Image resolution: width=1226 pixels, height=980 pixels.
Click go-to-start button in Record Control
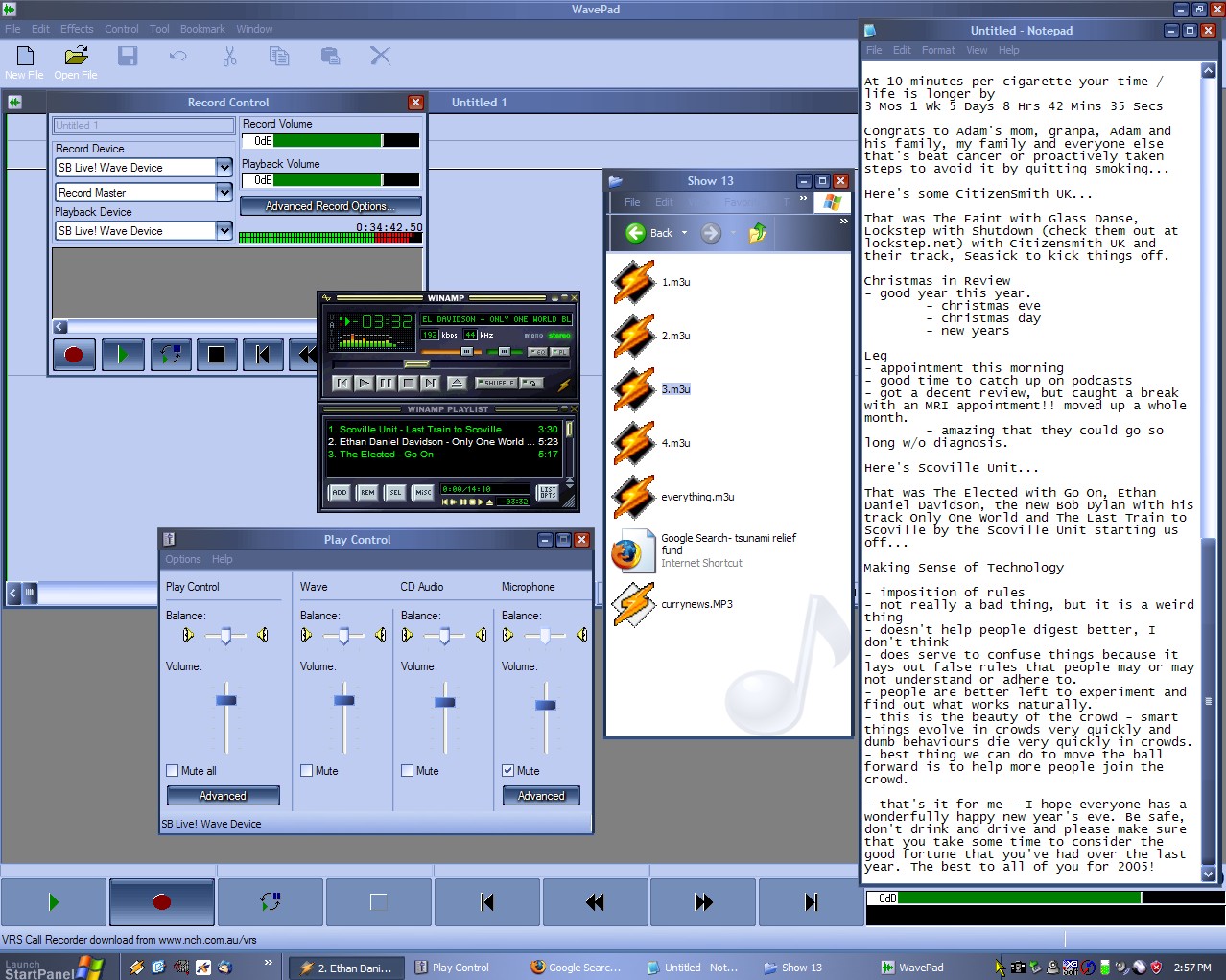coord(263,355)
